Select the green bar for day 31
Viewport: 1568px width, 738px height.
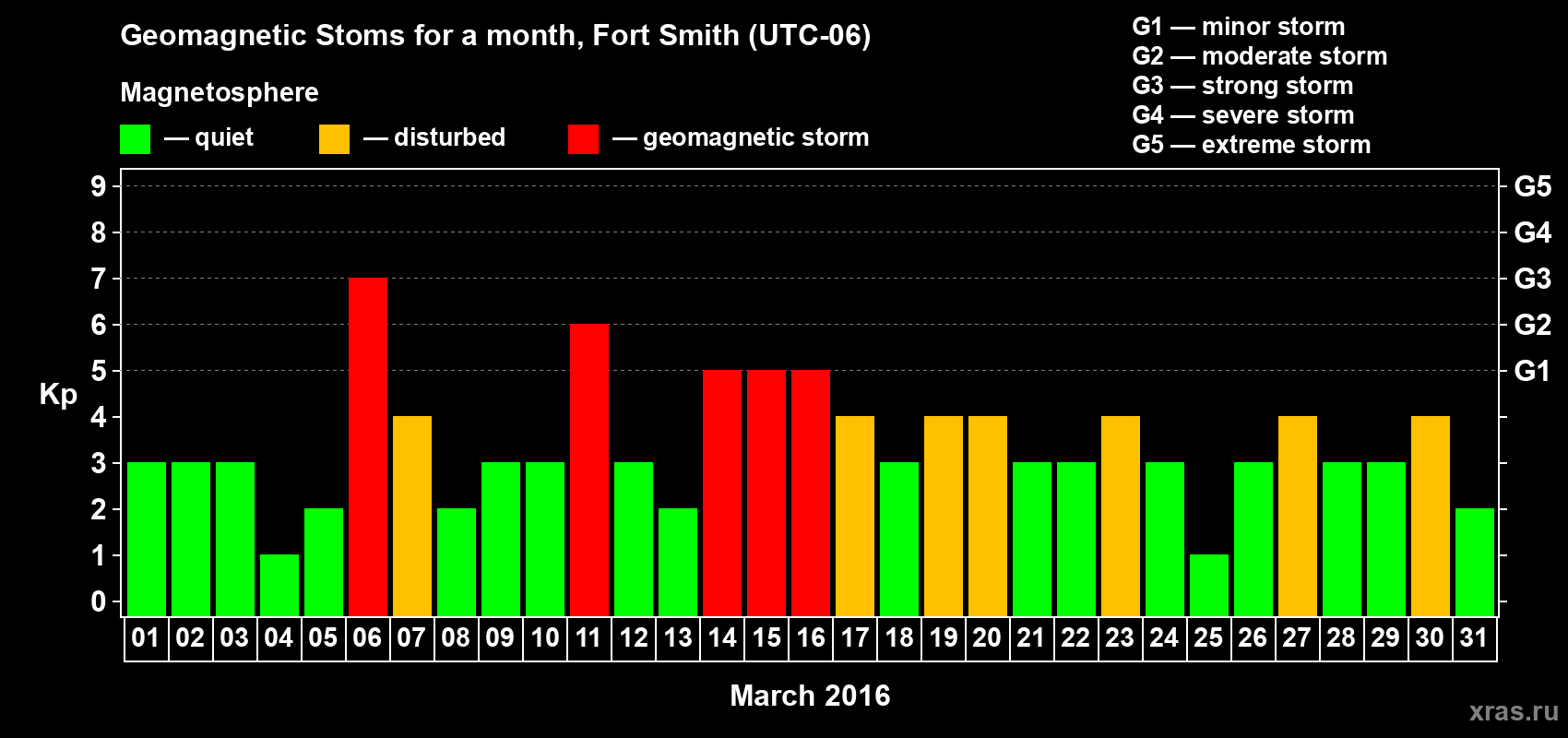(1475, 562)
